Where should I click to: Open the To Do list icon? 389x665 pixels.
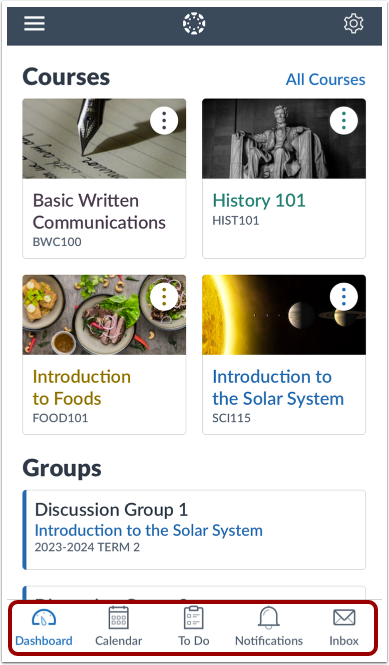coord(194,627)
